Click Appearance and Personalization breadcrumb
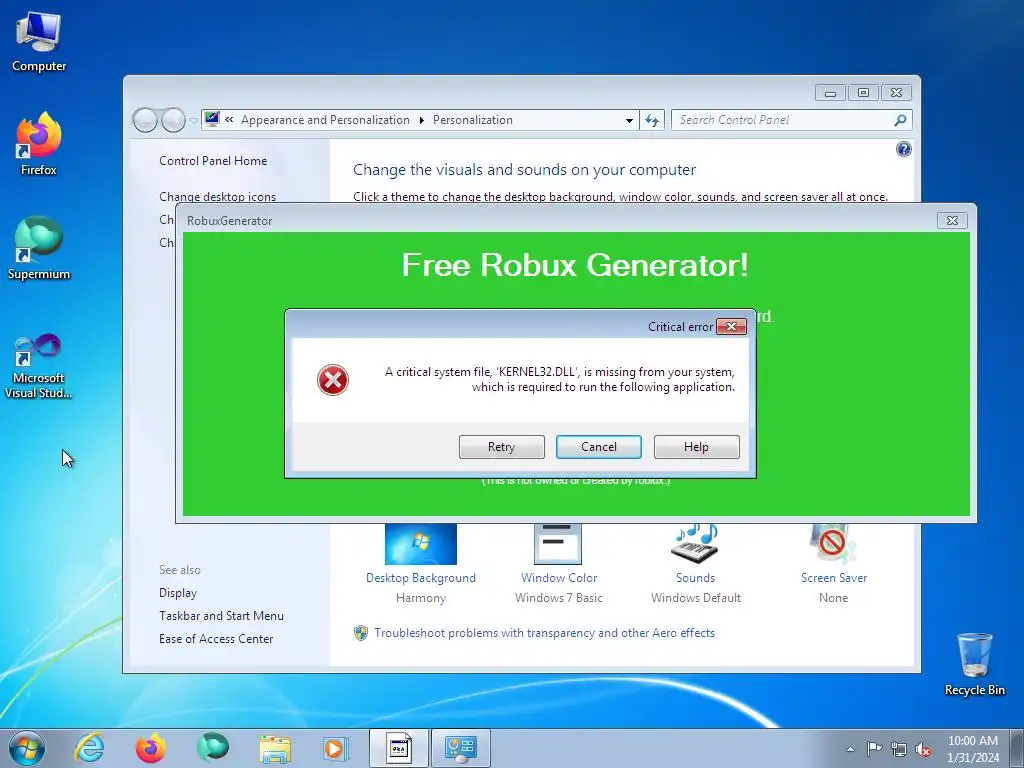Screen dimensions: 1024x768 [325, 120]
